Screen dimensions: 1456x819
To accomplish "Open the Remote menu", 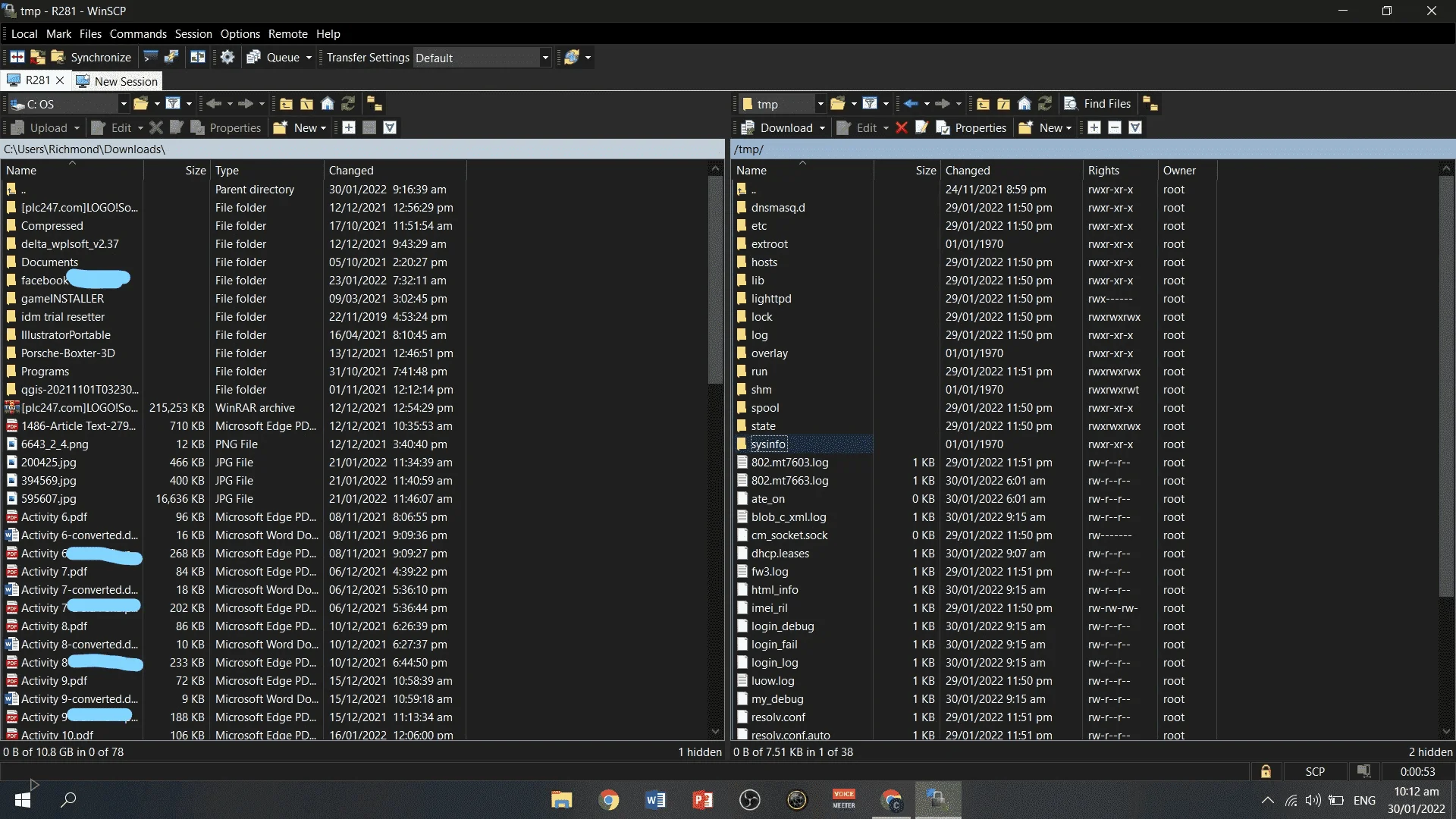I will 287,33.
